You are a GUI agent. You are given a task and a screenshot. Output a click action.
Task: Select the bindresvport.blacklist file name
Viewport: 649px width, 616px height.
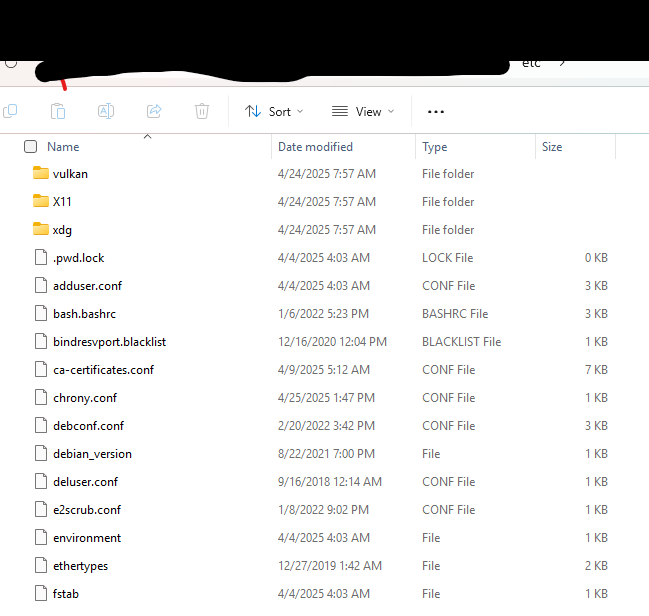pos(110,342)
